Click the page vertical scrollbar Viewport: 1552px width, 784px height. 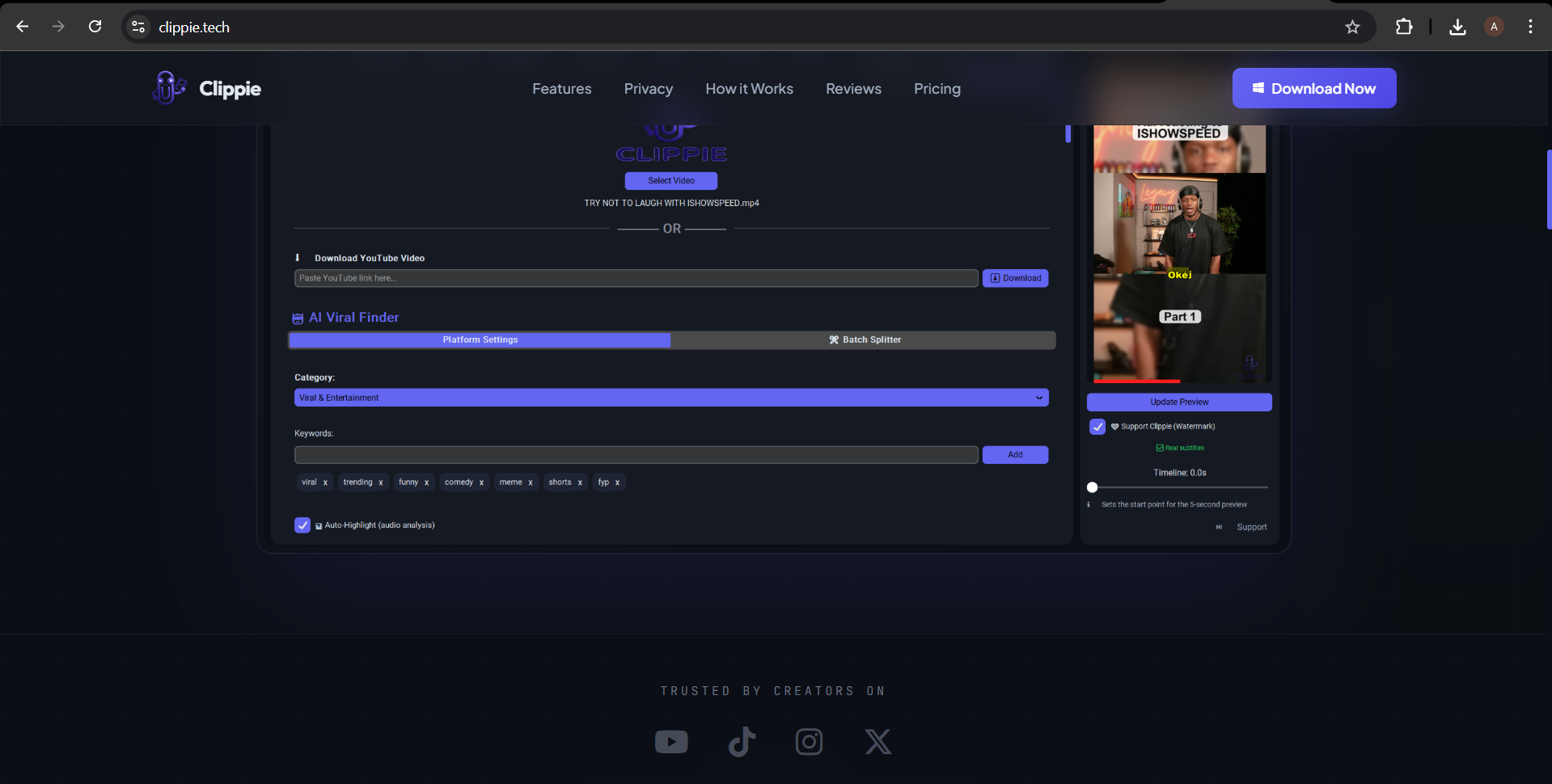(x=1549, y=189)
